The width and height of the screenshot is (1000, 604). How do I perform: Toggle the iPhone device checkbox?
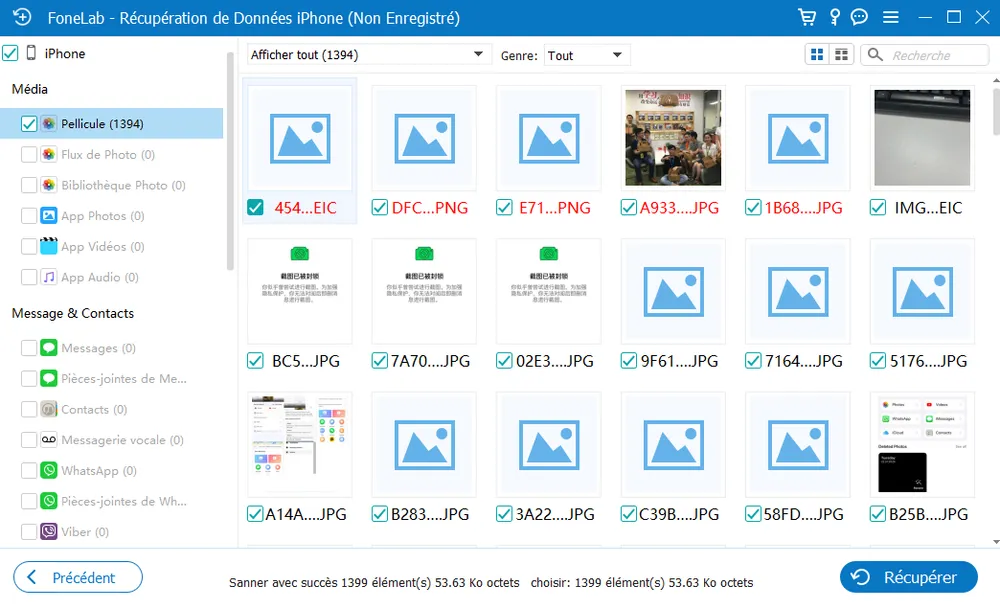click(10, 53)
